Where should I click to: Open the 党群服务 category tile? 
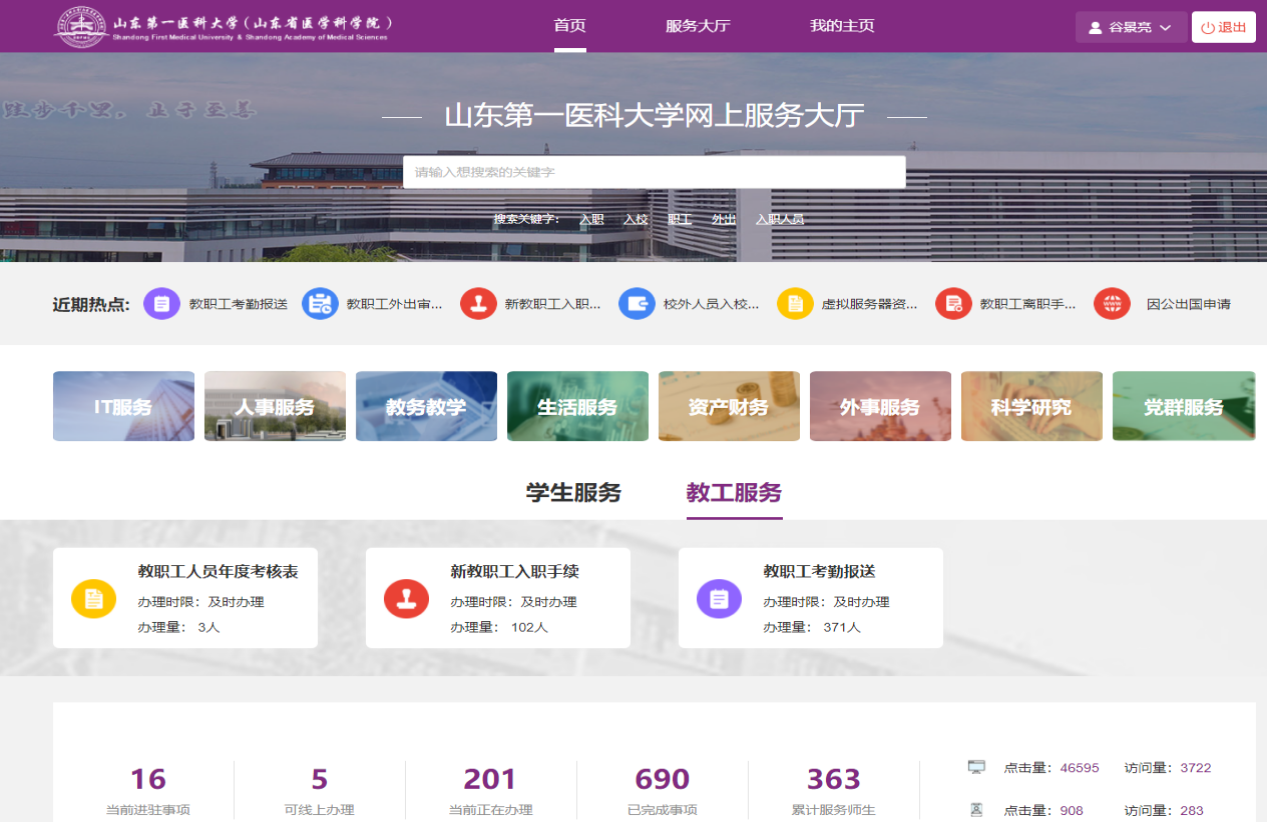1183,406
